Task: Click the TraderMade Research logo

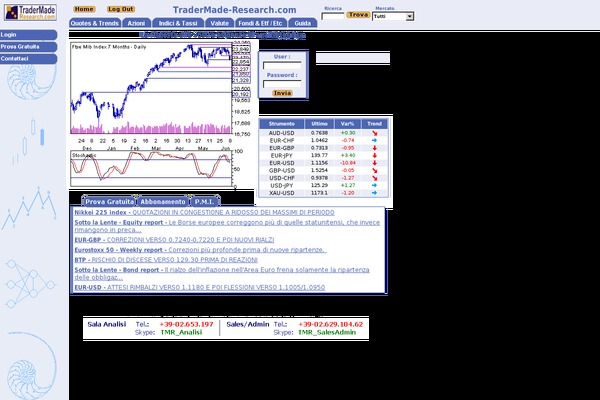Action: click(30, 12)
